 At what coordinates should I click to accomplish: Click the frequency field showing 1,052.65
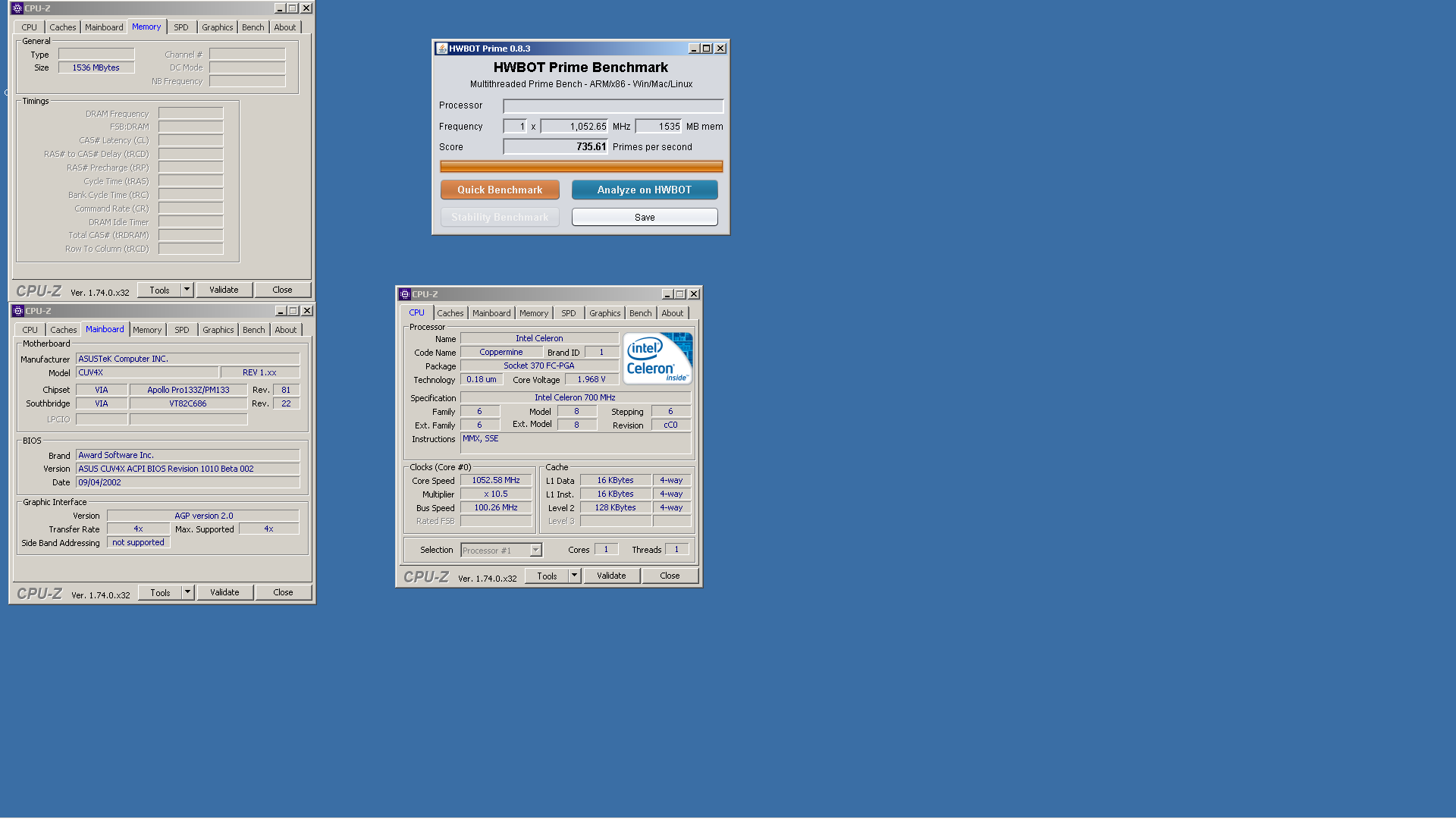[574, 127]
